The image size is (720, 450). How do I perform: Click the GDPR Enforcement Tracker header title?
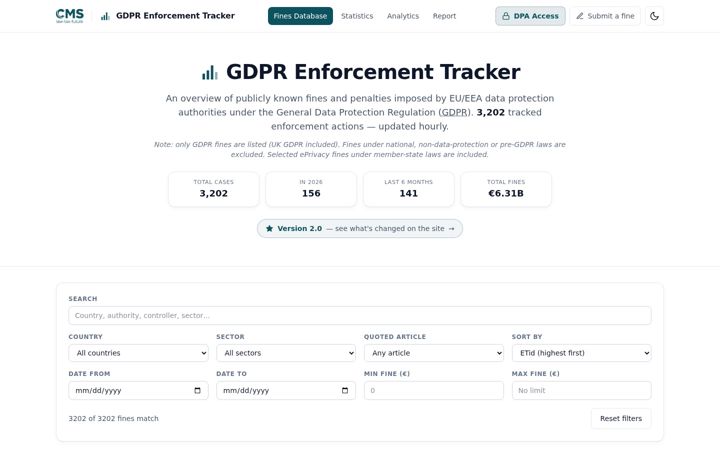(175, 16)
